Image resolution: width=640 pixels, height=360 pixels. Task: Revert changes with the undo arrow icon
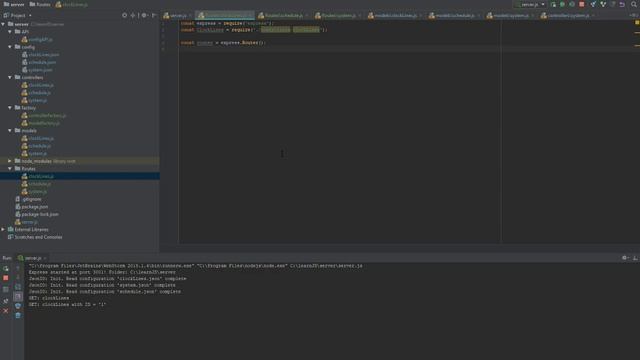point(622,4)
